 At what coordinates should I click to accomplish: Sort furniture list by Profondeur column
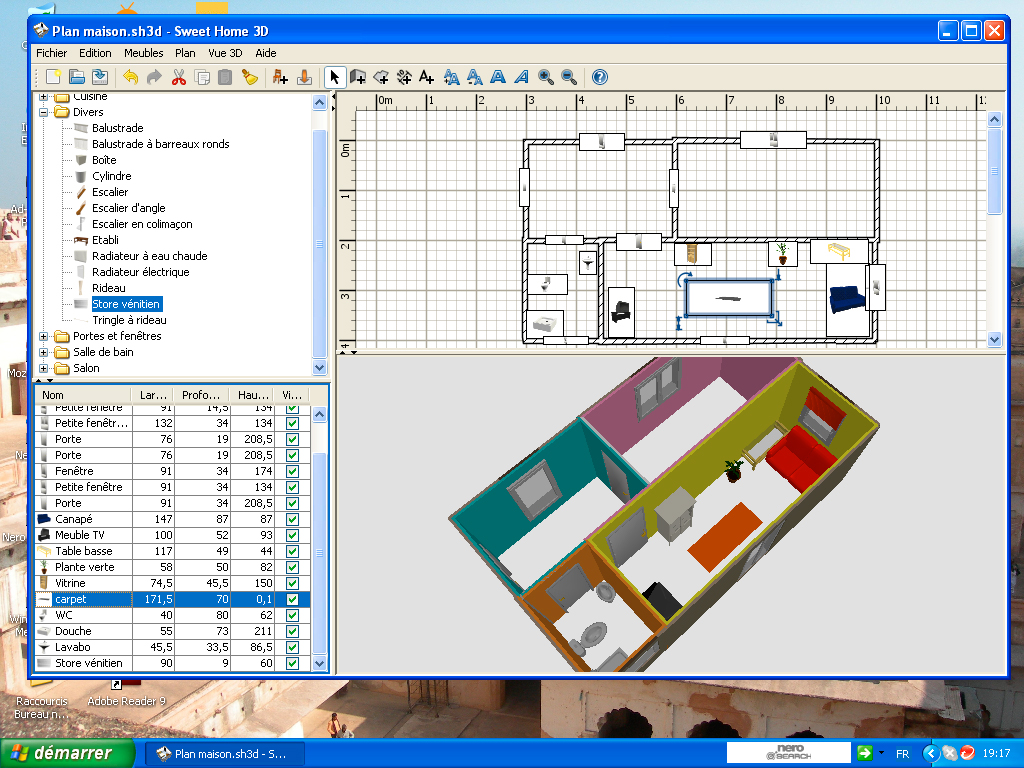pos(202,395)
